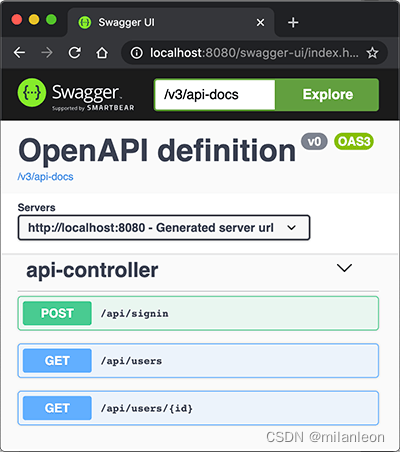This screenshot has height=452, width=400.
Task: Open the blue /v3/api-docs link
Action: [45, 176]
